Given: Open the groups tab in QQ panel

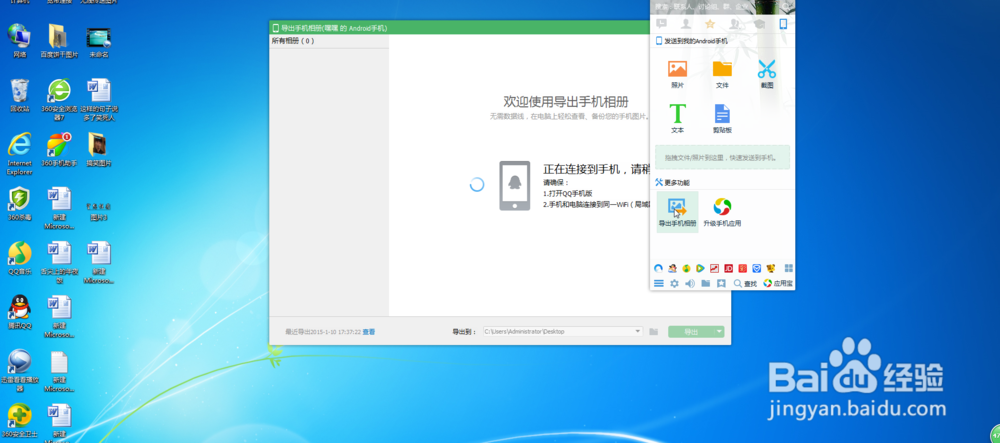Looking at the screenshot, I should (x=735, y=24).
